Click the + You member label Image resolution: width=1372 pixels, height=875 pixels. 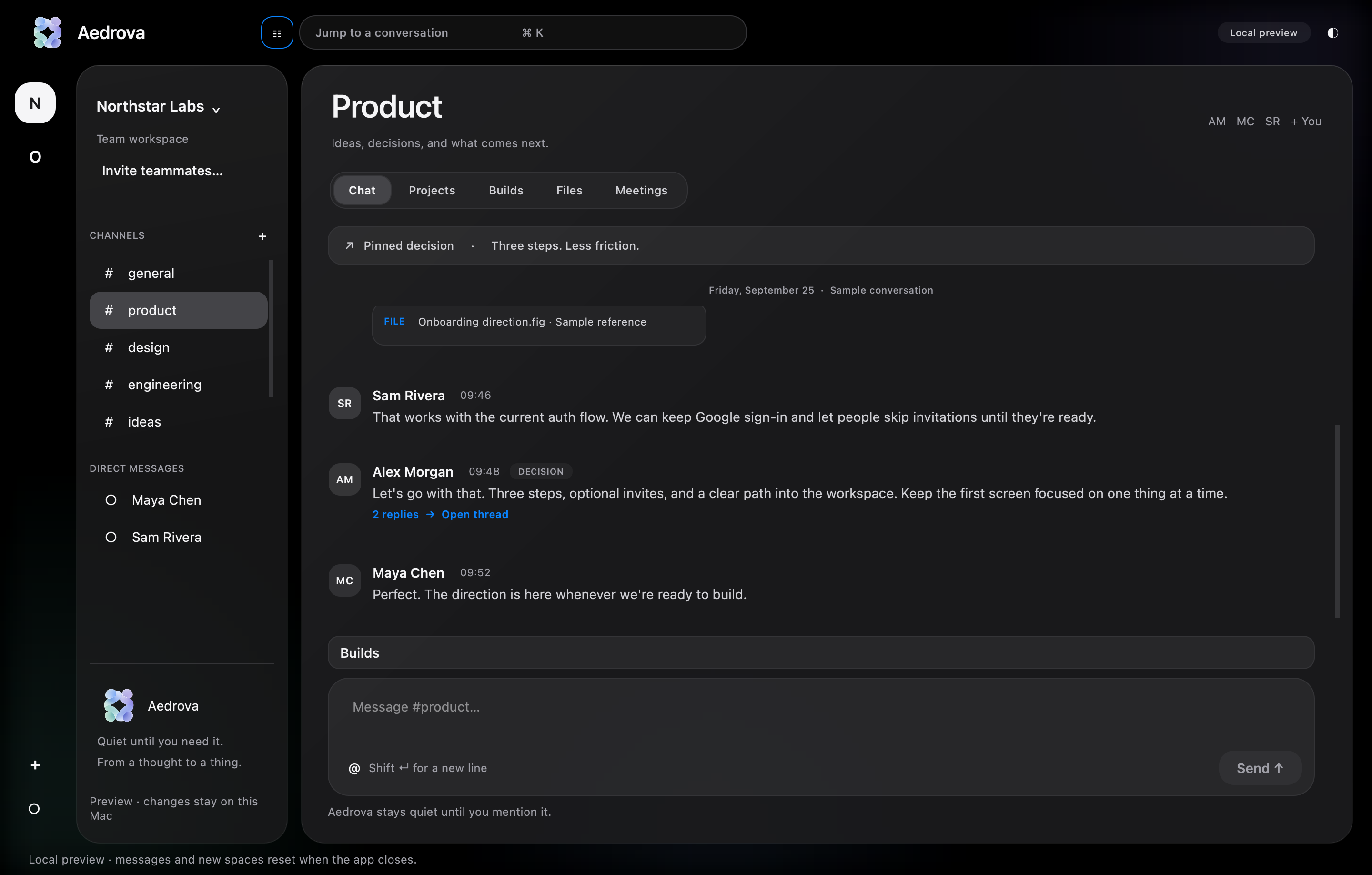pos(1305,122)
